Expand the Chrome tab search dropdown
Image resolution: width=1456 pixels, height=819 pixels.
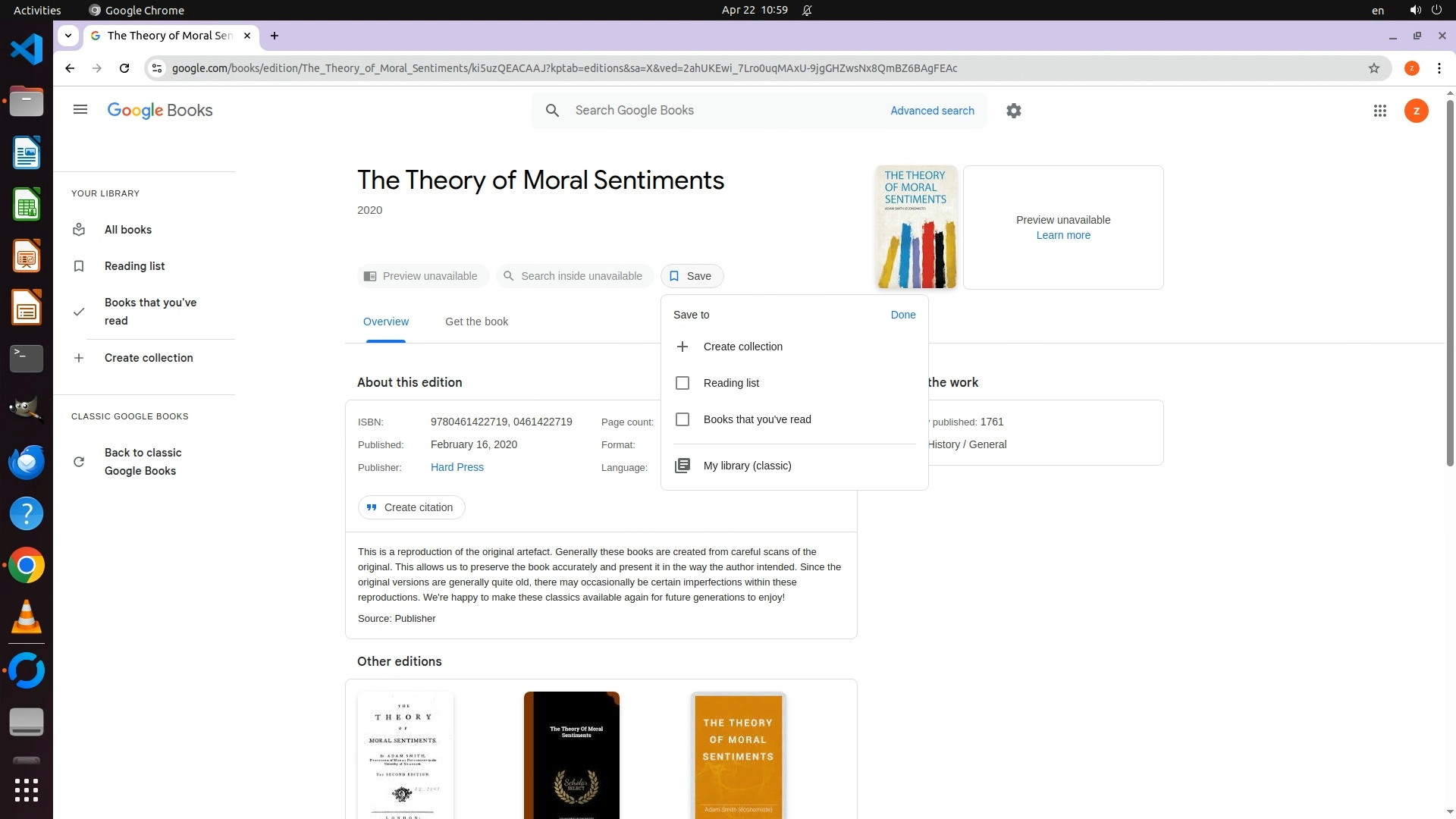tap(68, 36)
